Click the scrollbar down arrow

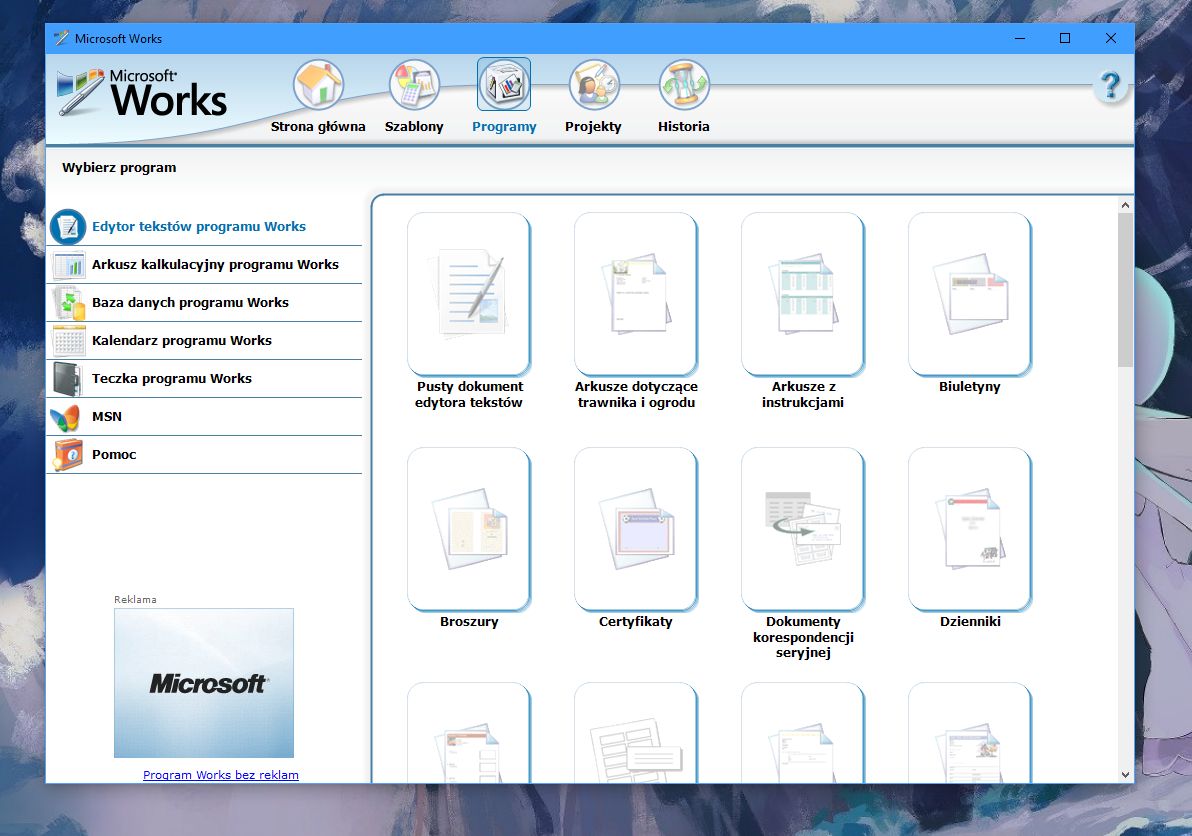(x=1125, y=774)
